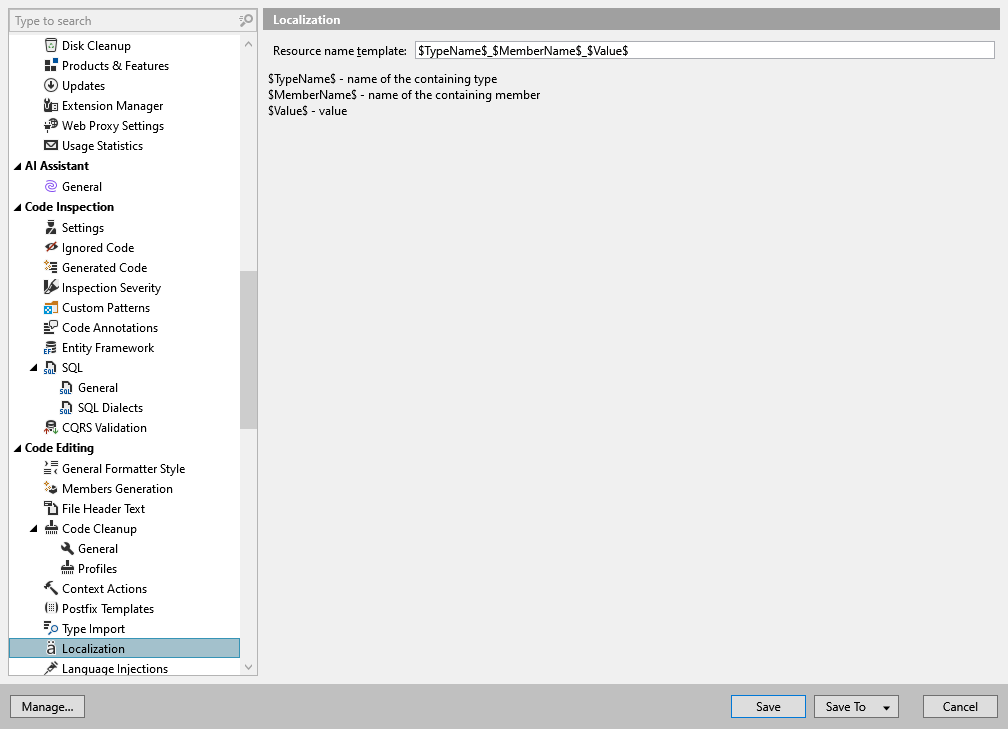Select the Type Import label

(x=93, y=629)
